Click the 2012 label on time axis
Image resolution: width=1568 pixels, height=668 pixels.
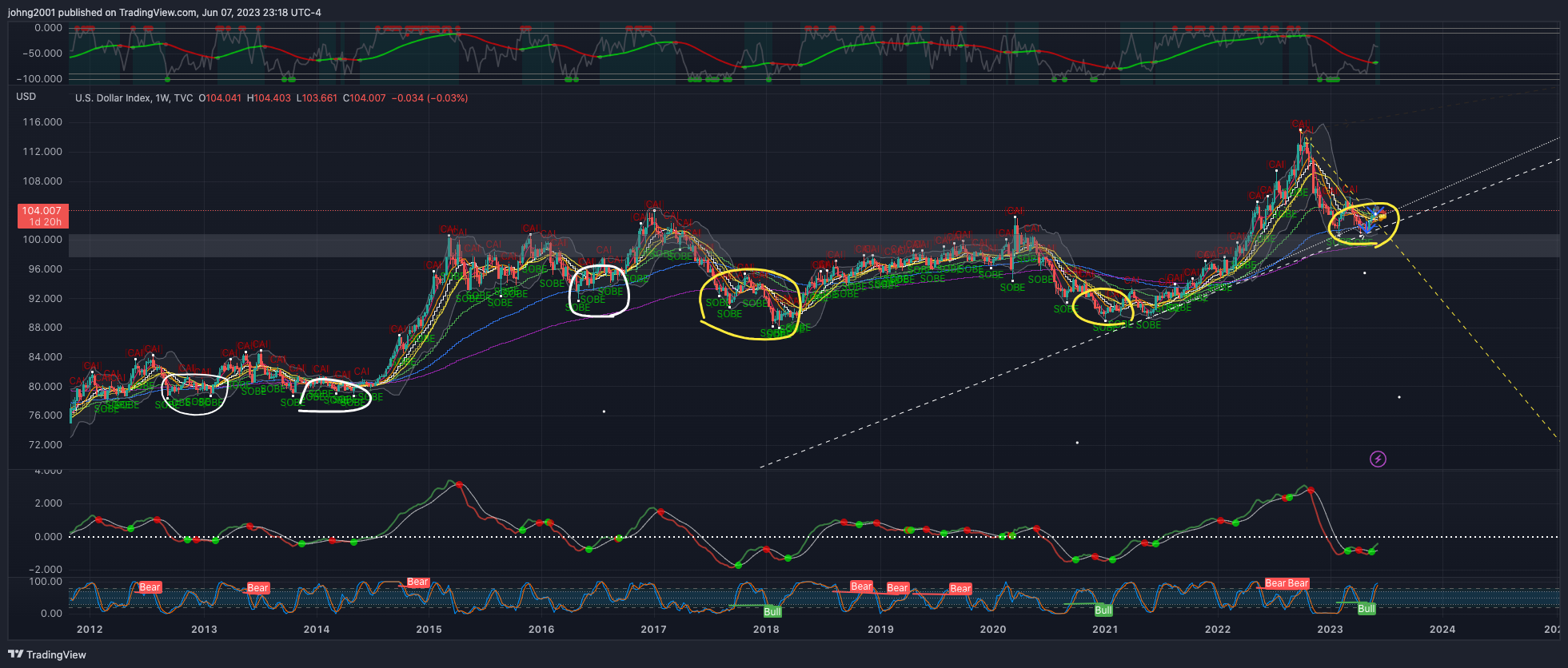click(90, 630)
